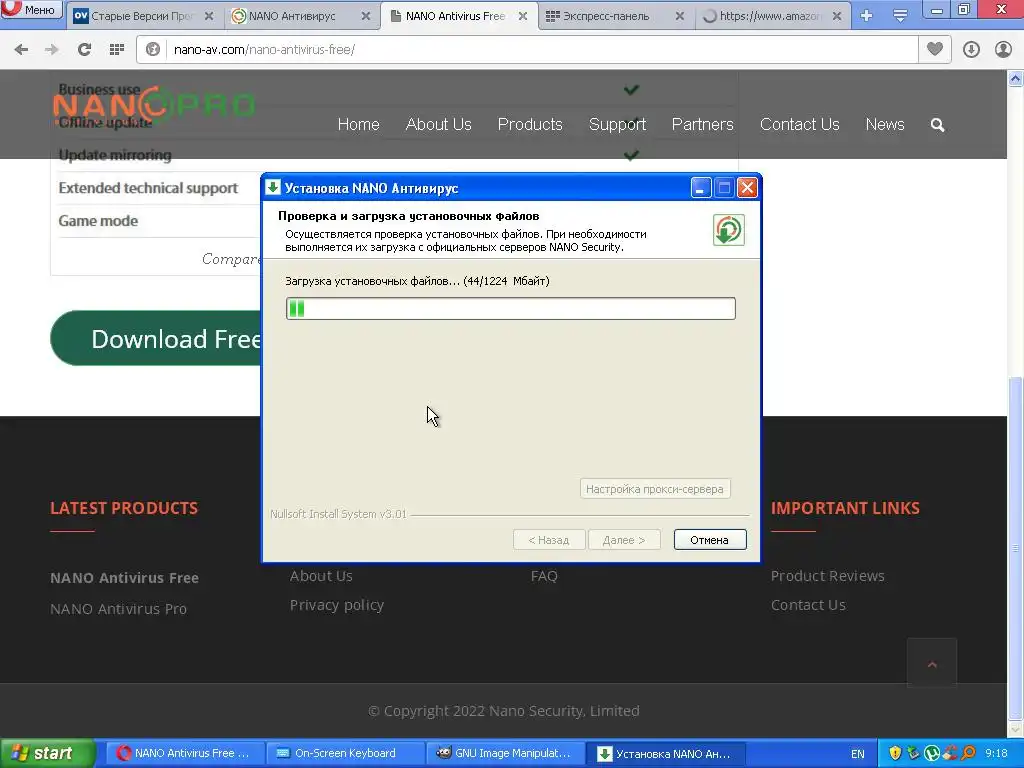Click the Download Free button
This screenshot has height=768, width=1024.
click(x=157, y=338)
